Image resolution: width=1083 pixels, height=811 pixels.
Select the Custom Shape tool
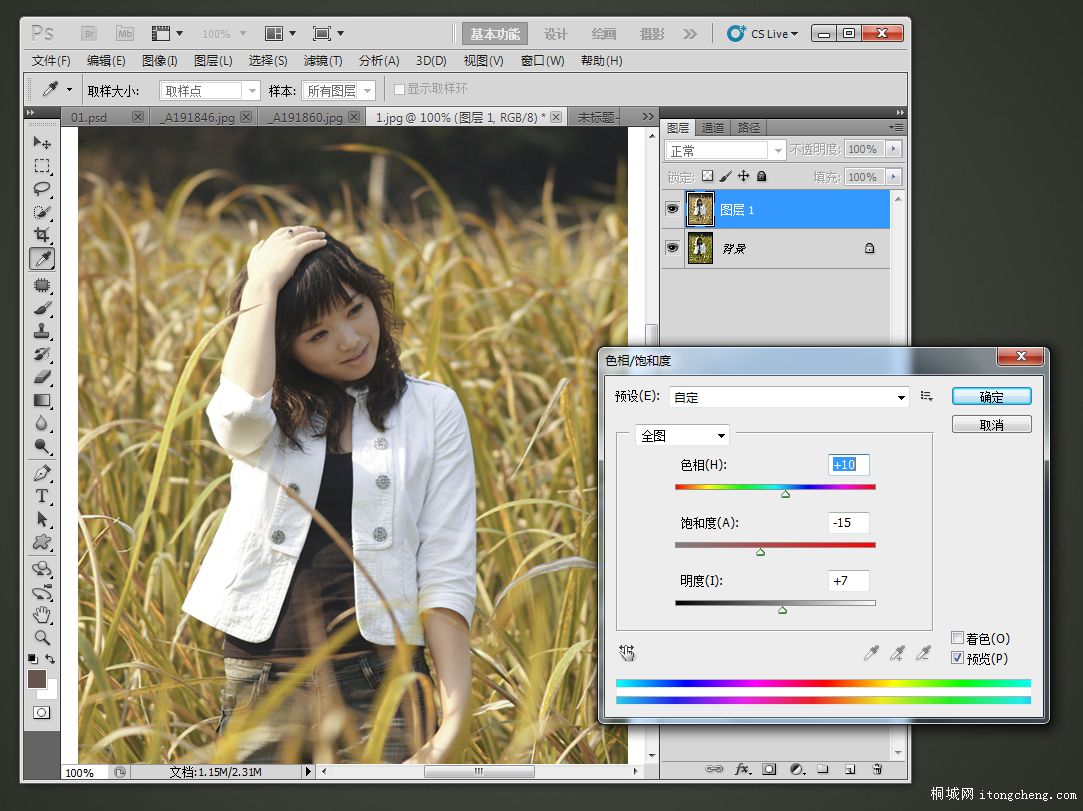tap(42, 542)
